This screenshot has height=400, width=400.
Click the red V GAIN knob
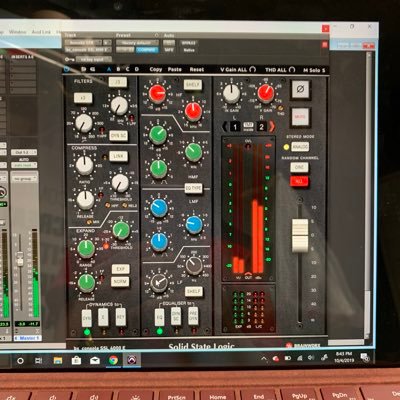point(266,93)
